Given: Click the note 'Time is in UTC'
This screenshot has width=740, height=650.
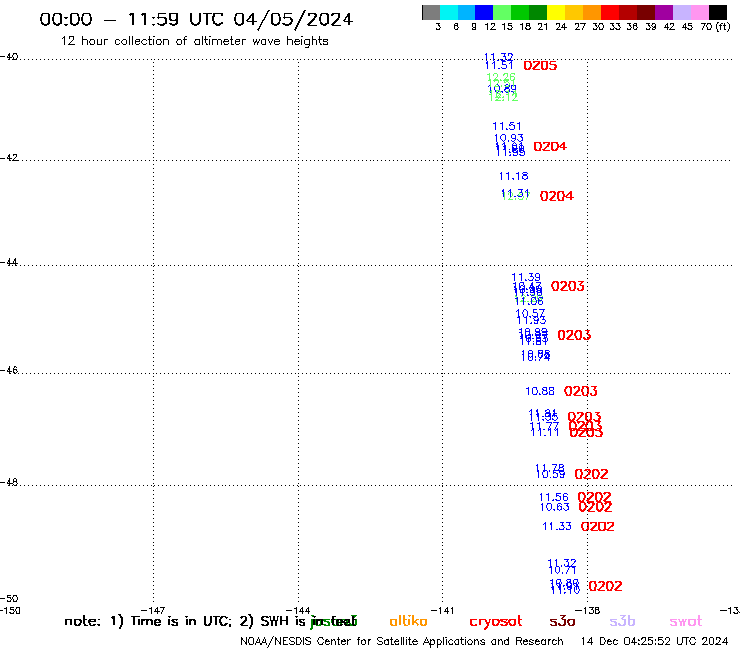Looking at the screenshot, I should click(181, 621).
